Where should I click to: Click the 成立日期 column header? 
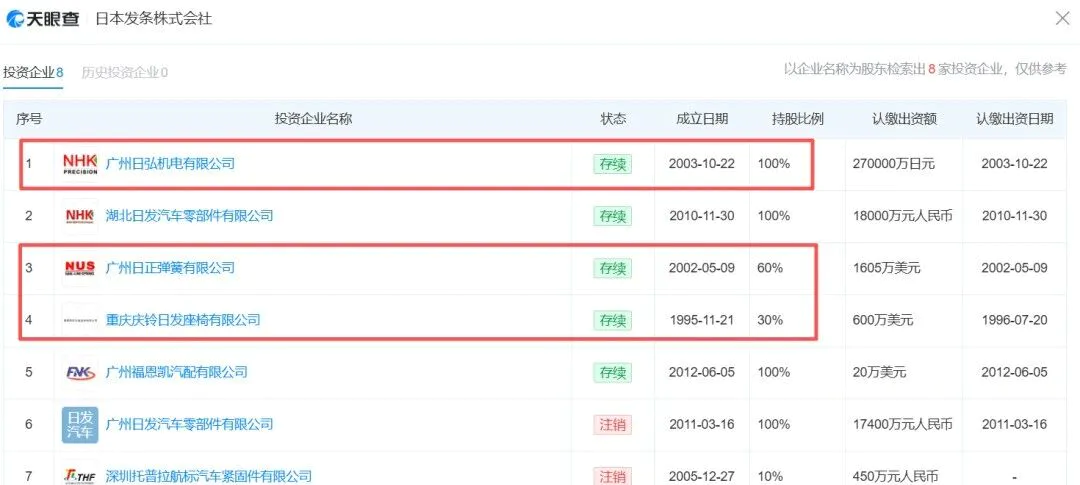(702, 119)
